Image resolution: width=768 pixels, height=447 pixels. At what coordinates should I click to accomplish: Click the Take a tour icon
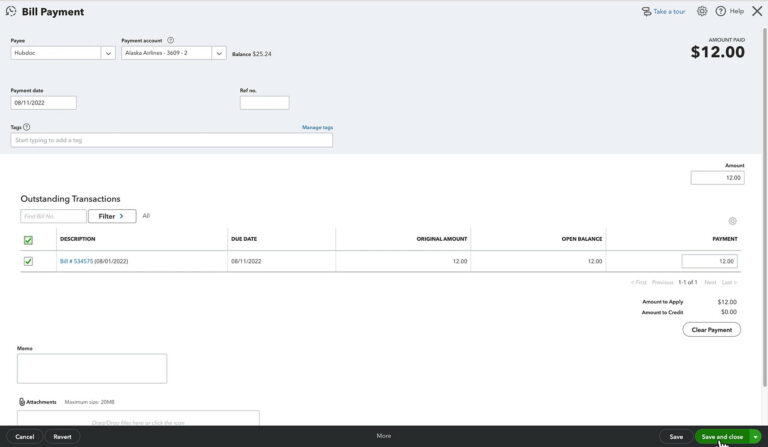click(647, 11)
